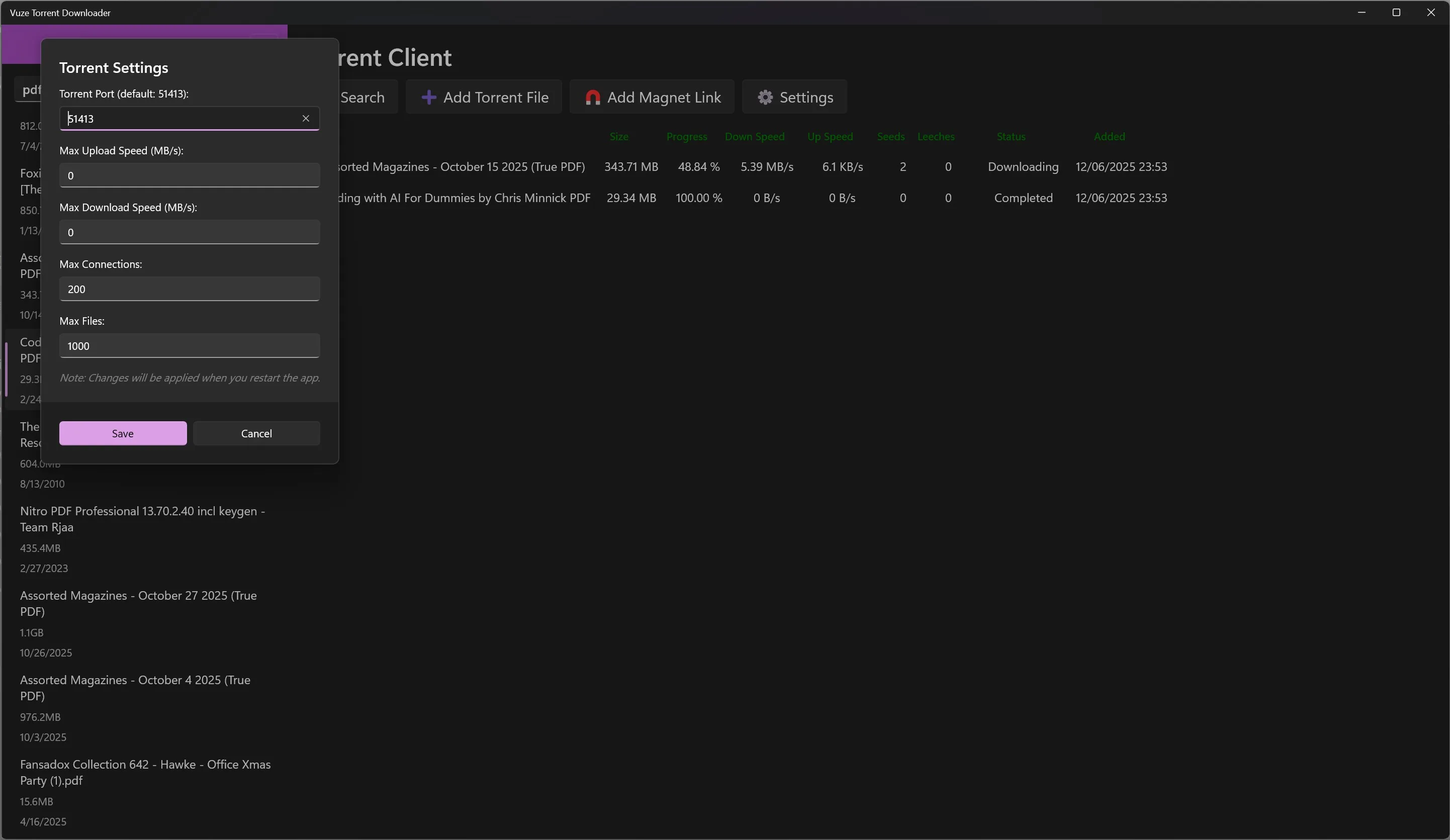1450x840 pixels.
Task: Minimize the Vuze Torrent Downloader window
Action: pos(1362,13)
